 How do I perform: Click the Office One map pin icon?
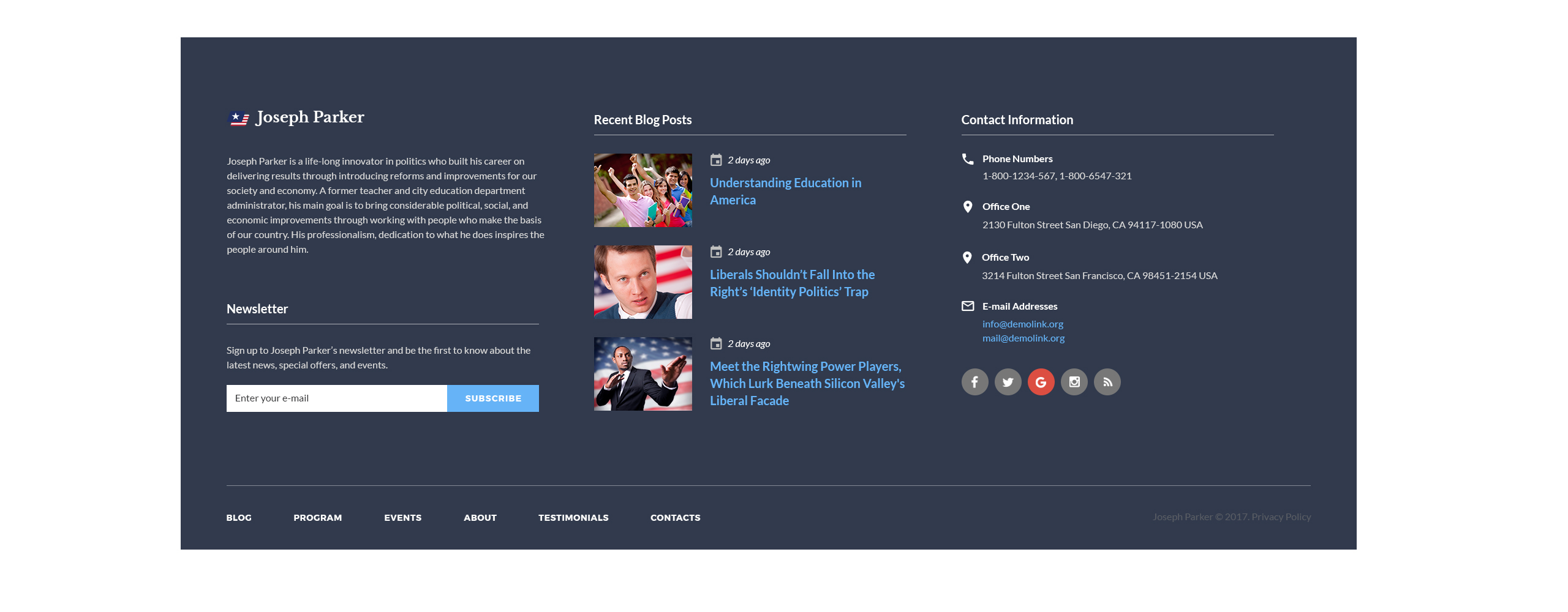coord(968,207)
